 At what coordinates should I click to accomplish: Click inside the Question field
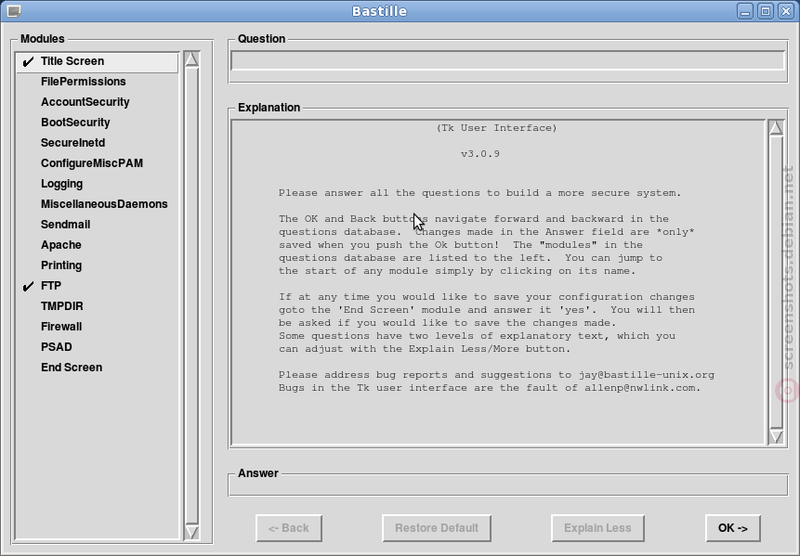(508, 61)
